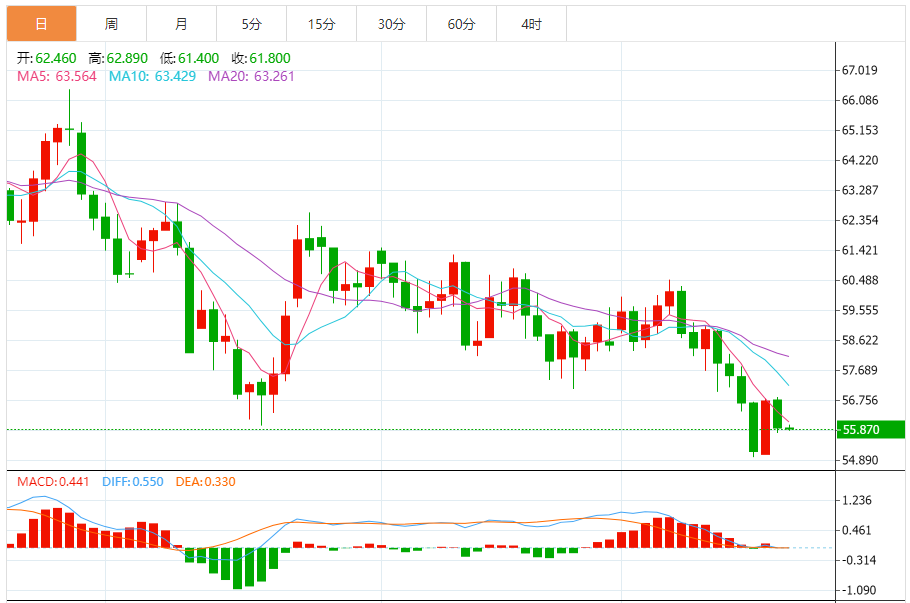Click the MA10 indicator label

(151, 76)
